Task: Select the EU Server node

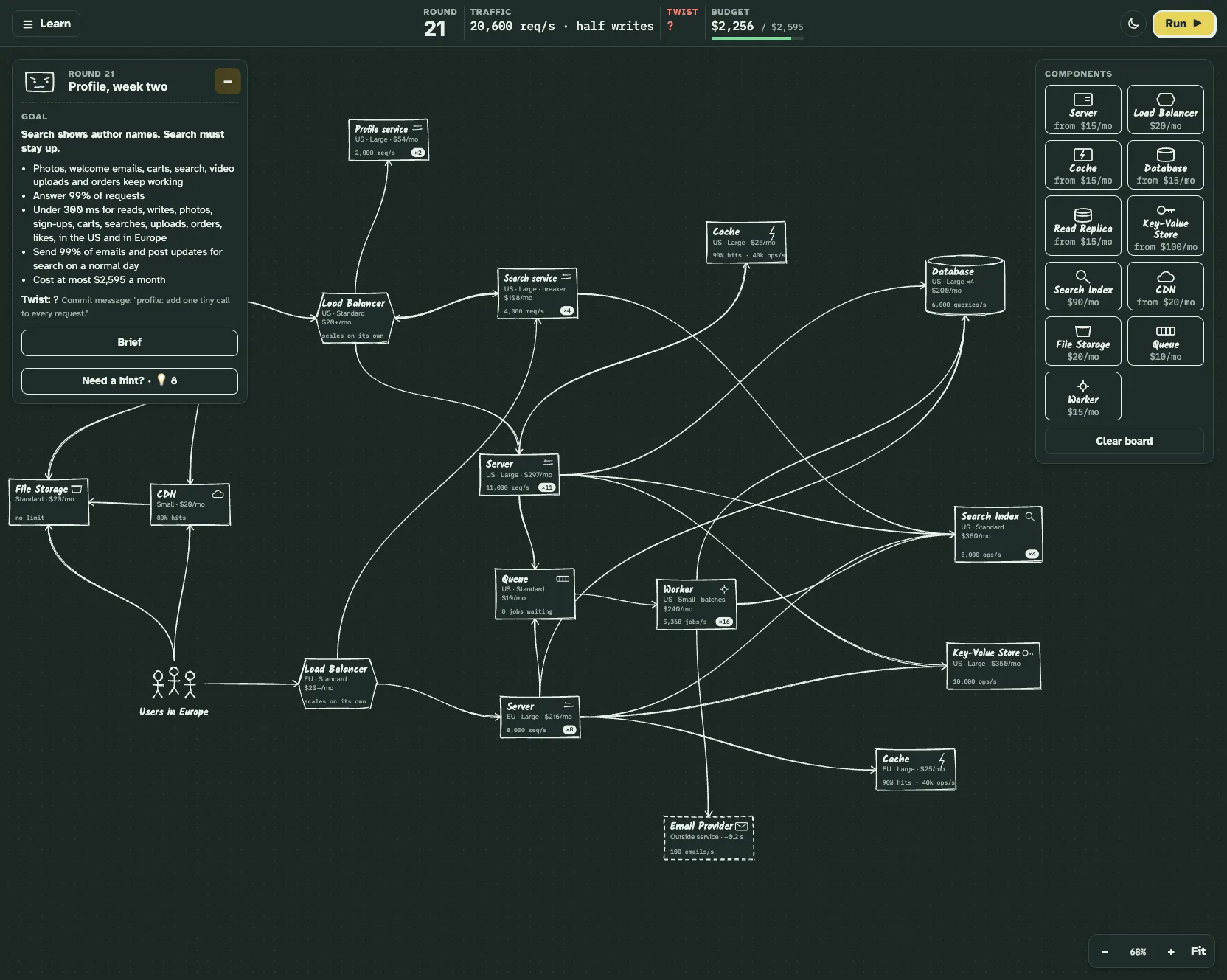Action: coord(540,717)
